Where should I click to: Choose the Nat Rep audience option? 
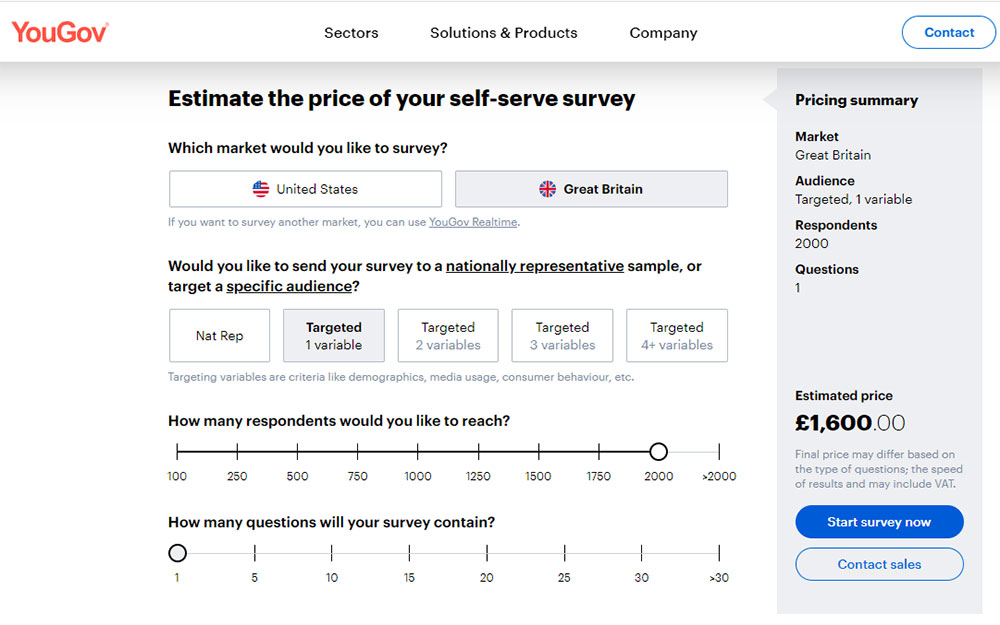click(x=219, y=336)
